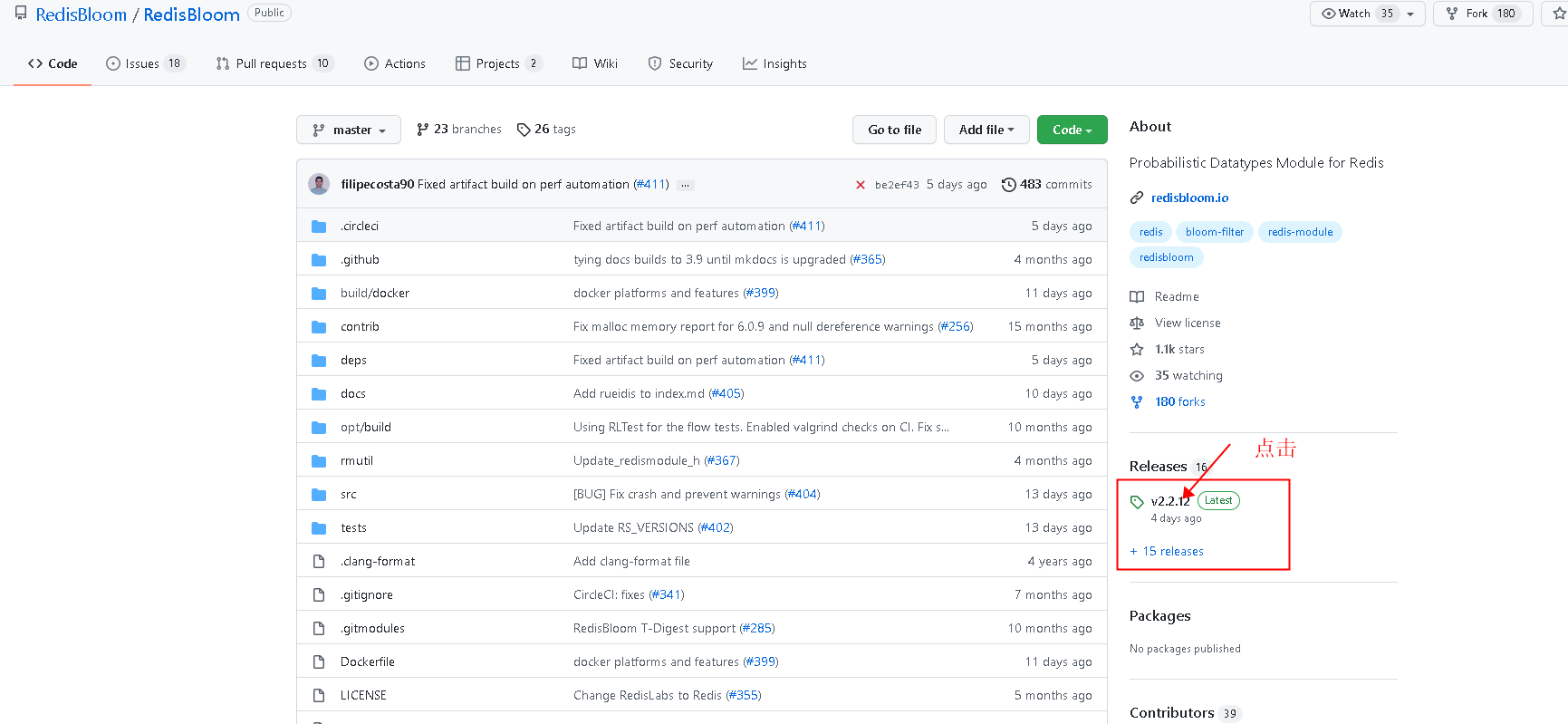Click the rmutil folder icon
Viewport: 1568px width, 724px height.
319,461
